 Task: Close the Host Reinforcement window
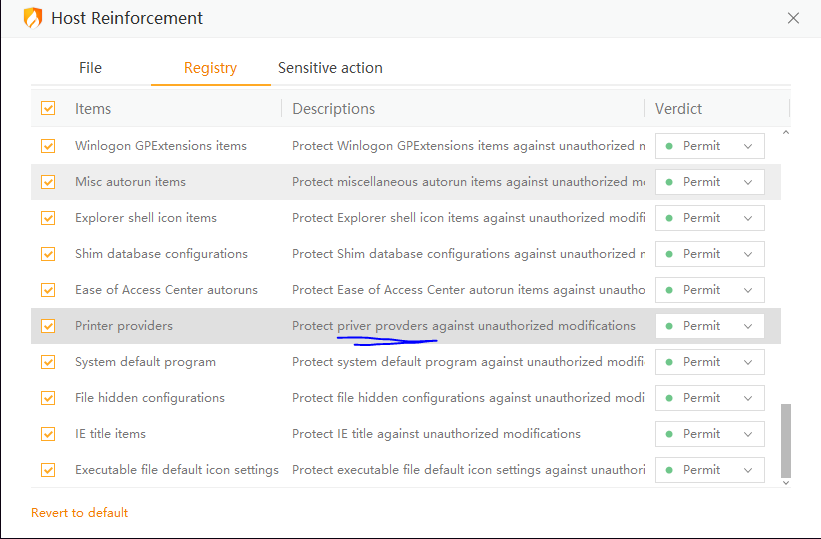click(793, 18)
